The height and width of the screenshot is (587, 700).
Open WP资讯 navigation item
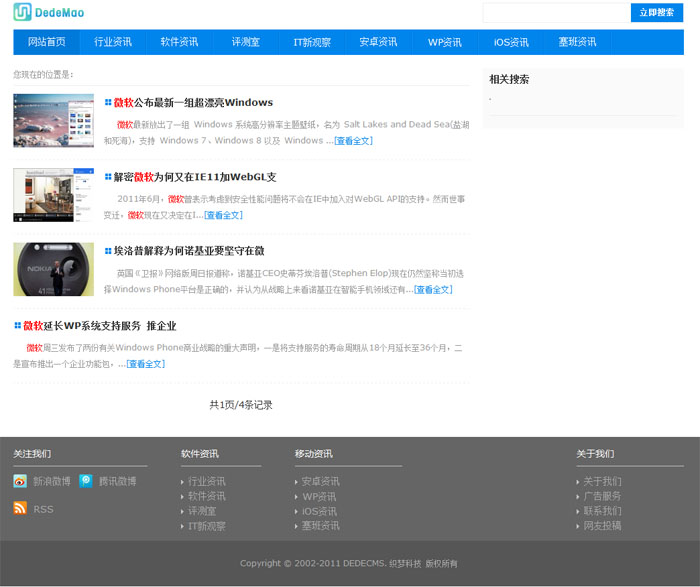[x=445, y=42]
